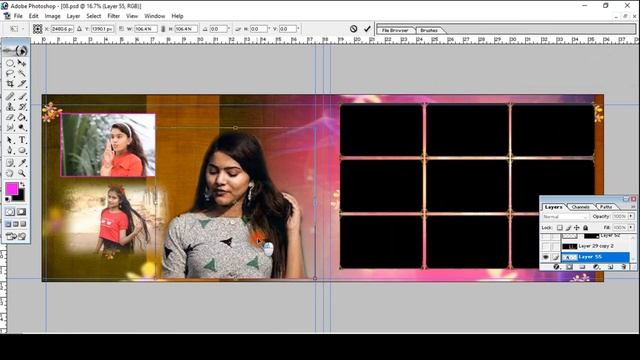
Task: Delete layer with the trash icon
Action: 623,267
